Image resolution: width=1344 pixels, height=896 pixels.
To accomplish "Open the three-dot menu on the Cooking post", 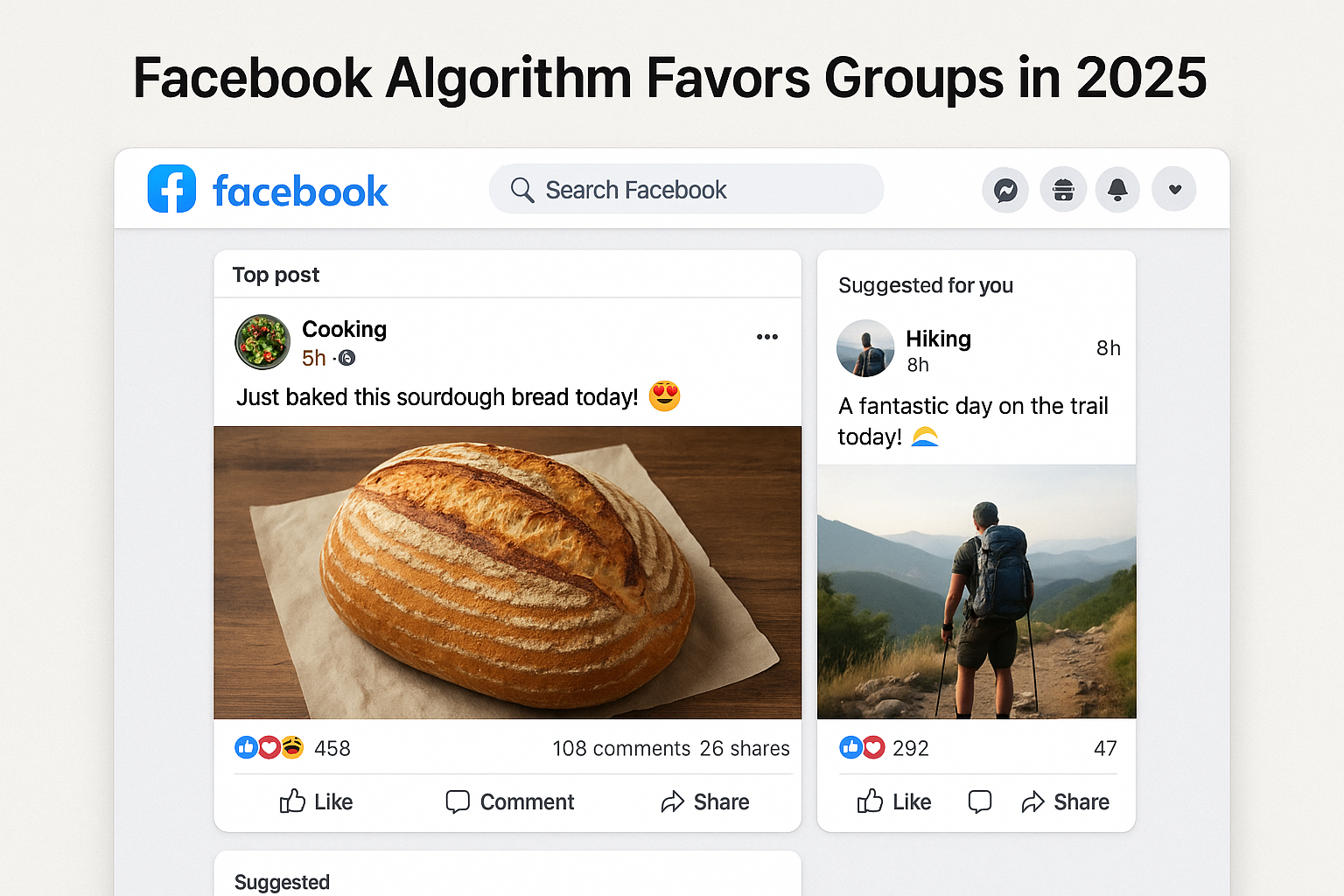I will (766, 337).
